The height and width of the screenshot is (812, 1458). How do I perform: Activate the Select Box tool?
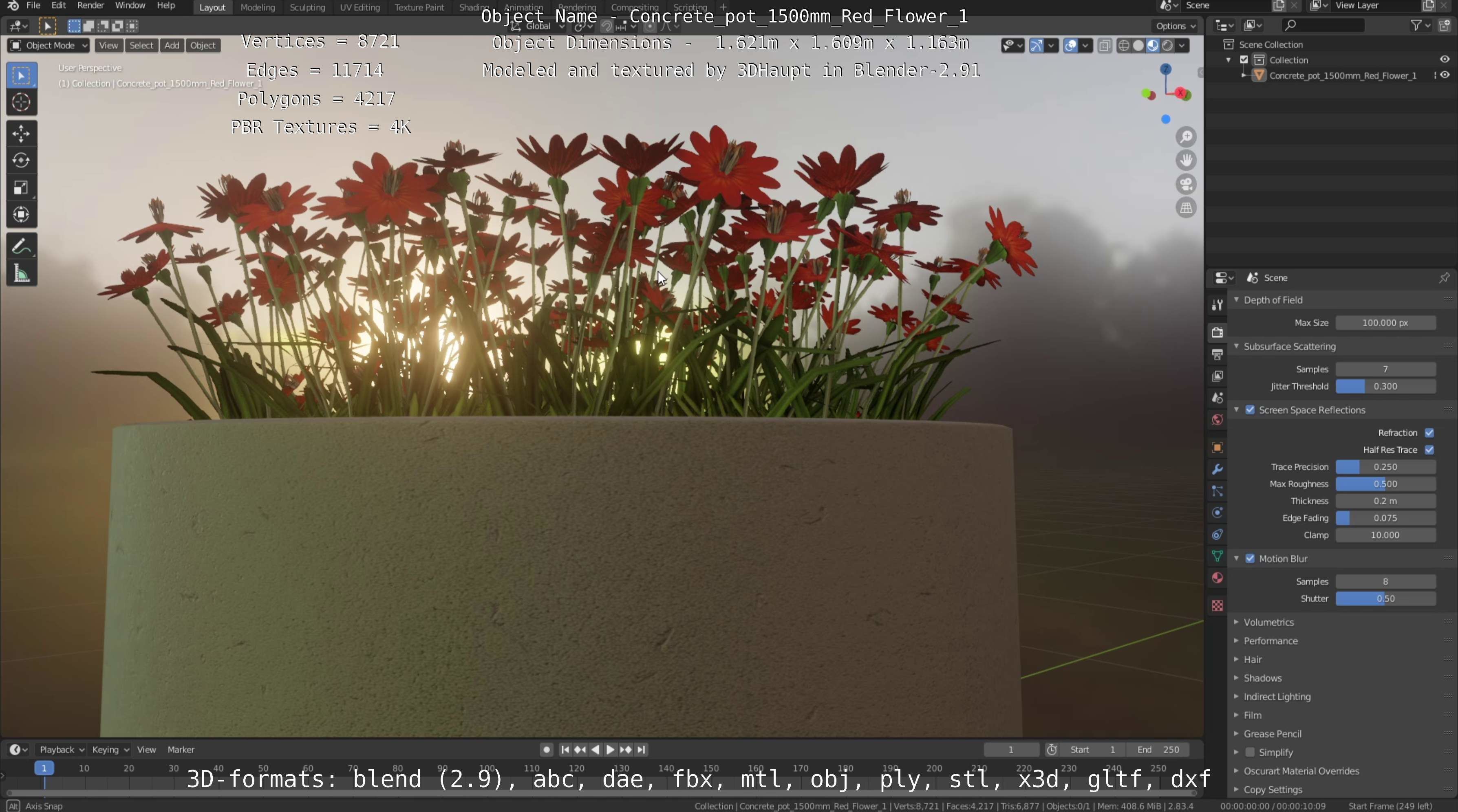tap(22, 75)
